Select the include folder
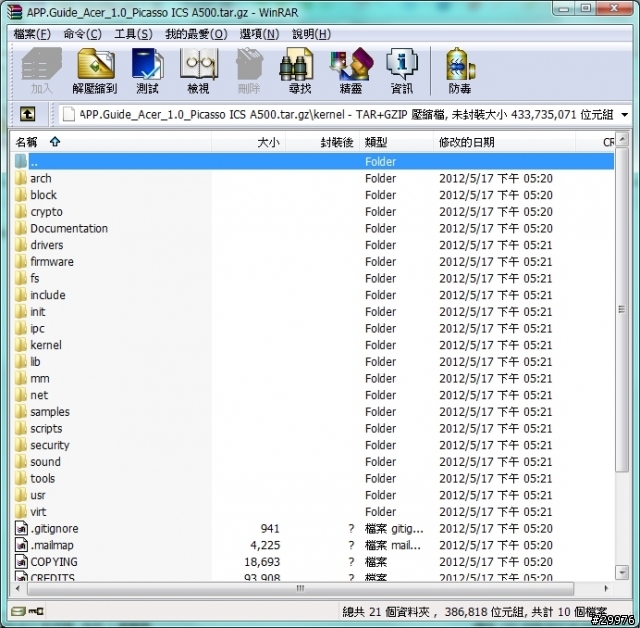 click(48, 295)
